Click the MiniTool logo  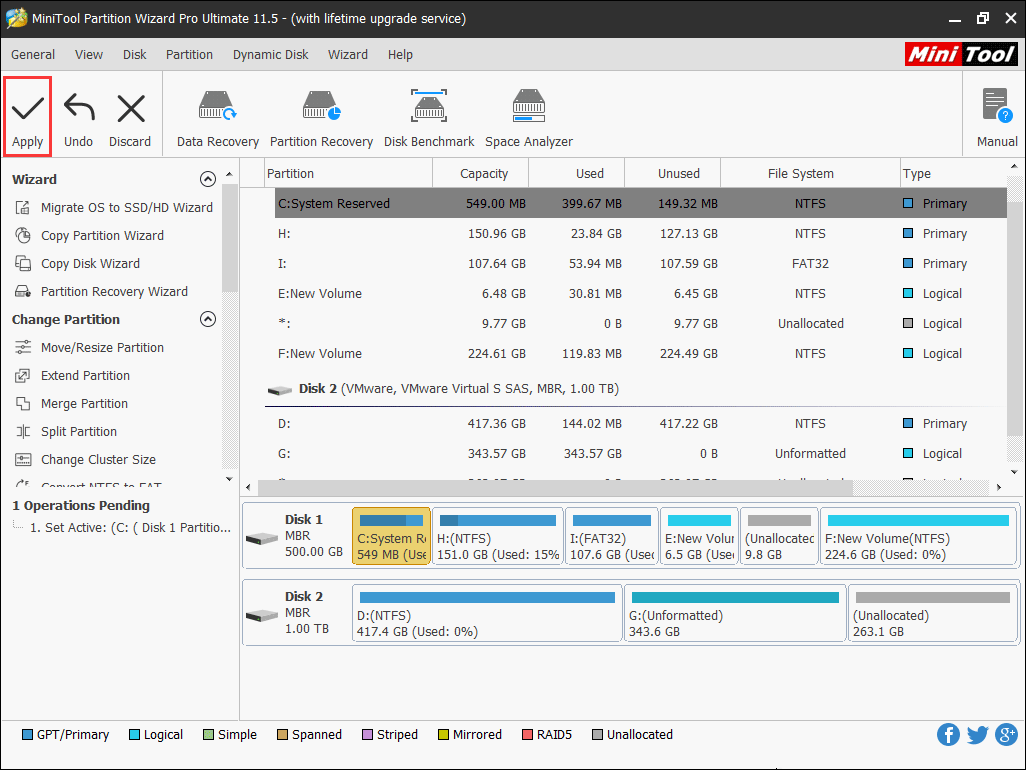point(961,54)
